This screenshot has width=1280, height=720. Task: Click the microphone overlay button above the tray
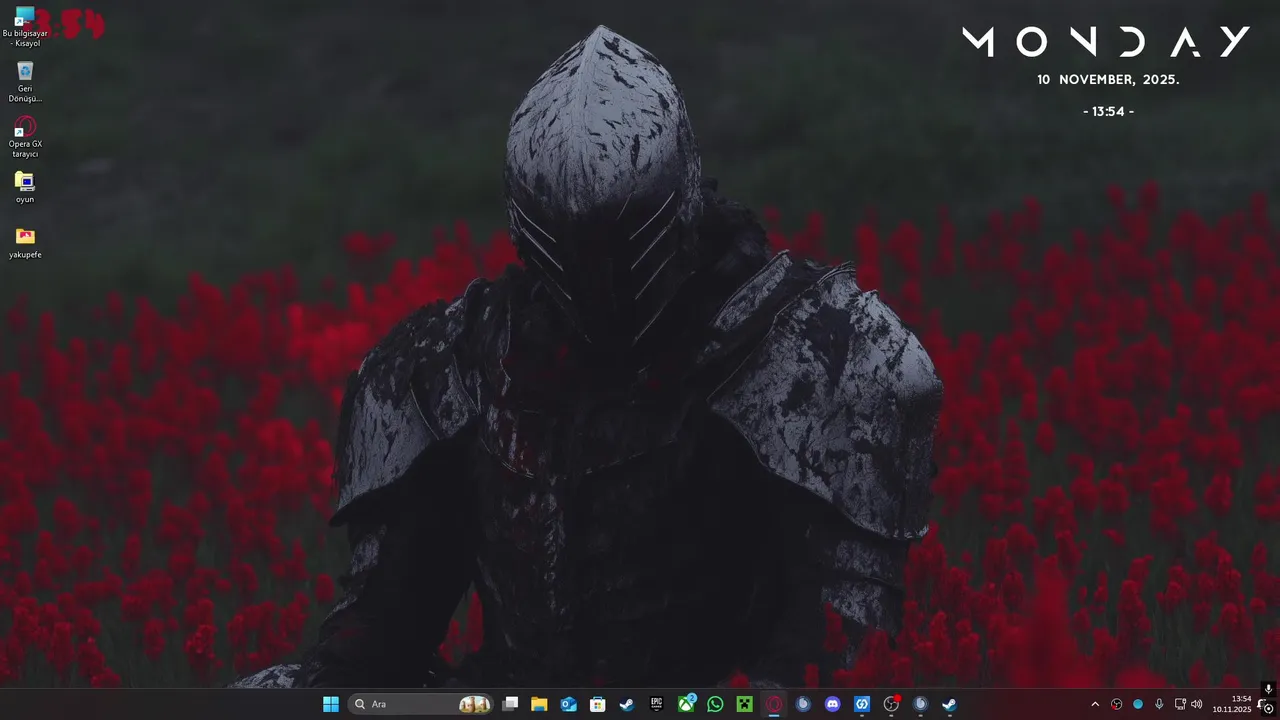[1268, 689]
